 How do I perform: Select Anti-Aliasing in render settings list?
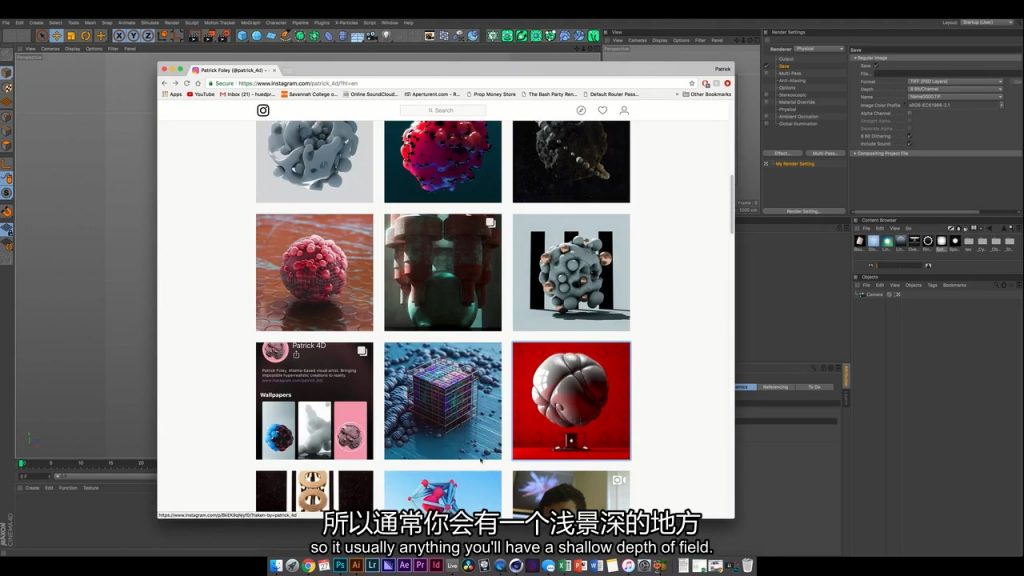(x=792, y=80)
